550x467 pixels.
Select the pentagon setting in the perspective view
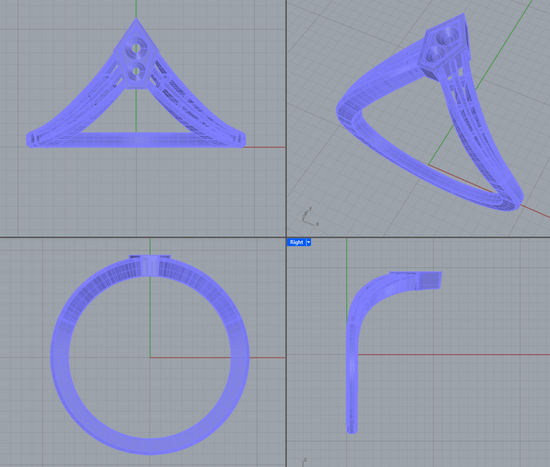tap(445, 46)
